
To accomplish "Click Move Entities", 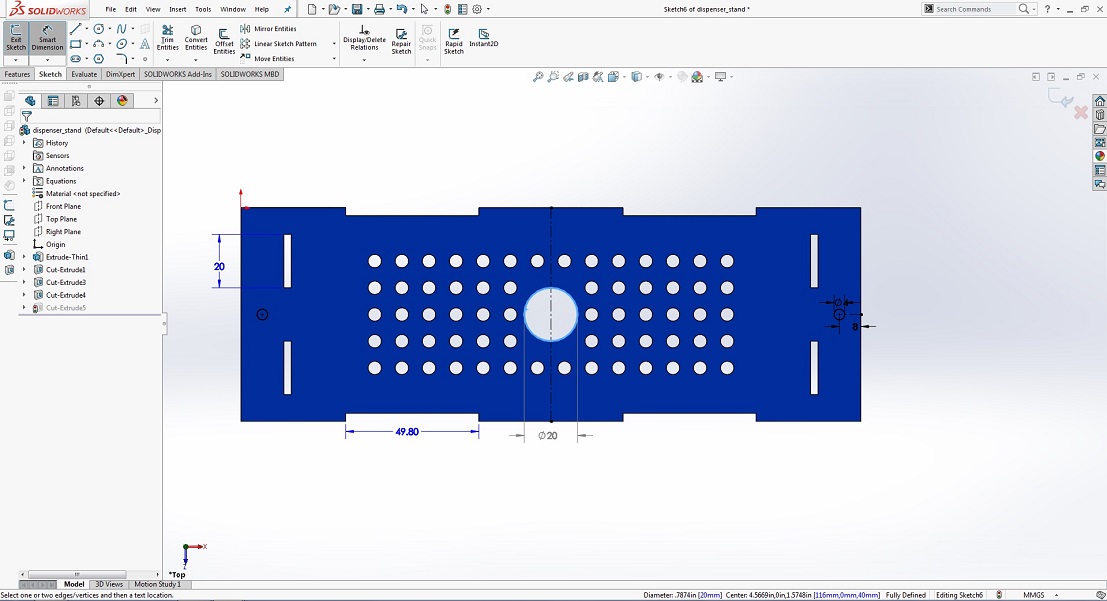I will (x=267, y=59).
